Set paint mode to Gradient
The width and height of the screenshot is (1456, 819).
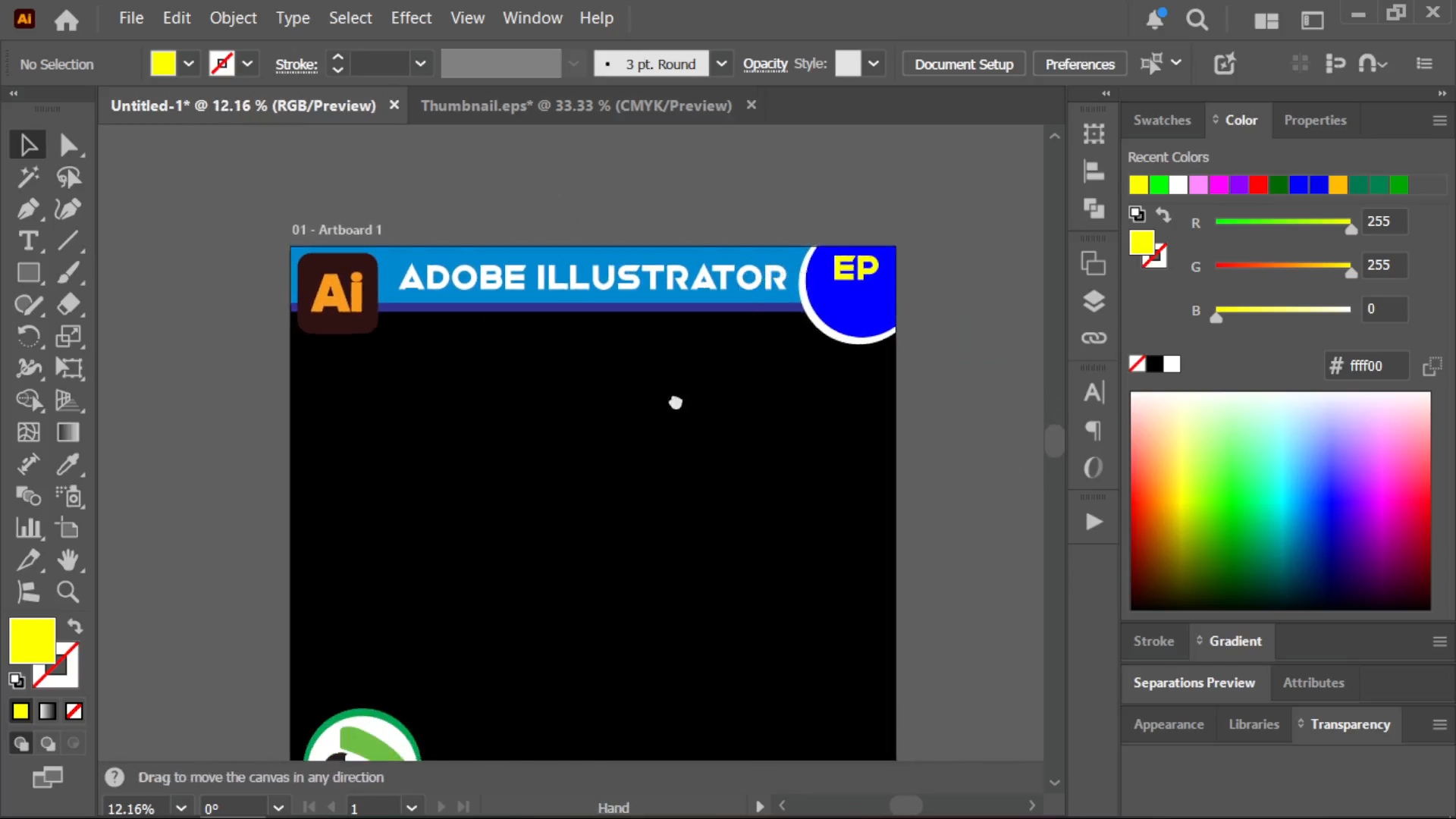coord(47,711)
